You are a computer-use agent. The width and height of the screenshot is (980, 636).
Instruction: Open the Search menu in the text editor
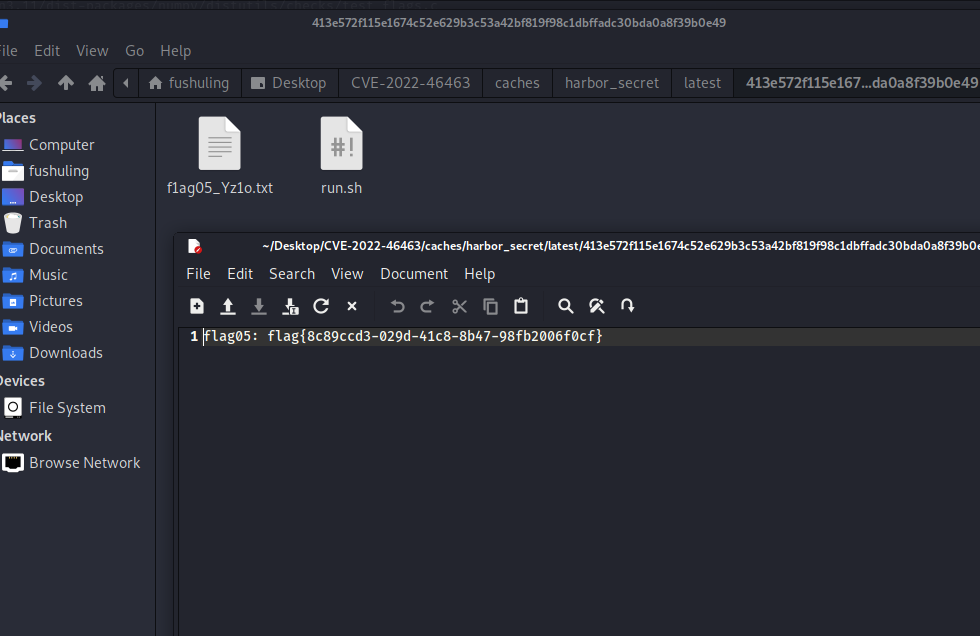click(x=292, y=274)
